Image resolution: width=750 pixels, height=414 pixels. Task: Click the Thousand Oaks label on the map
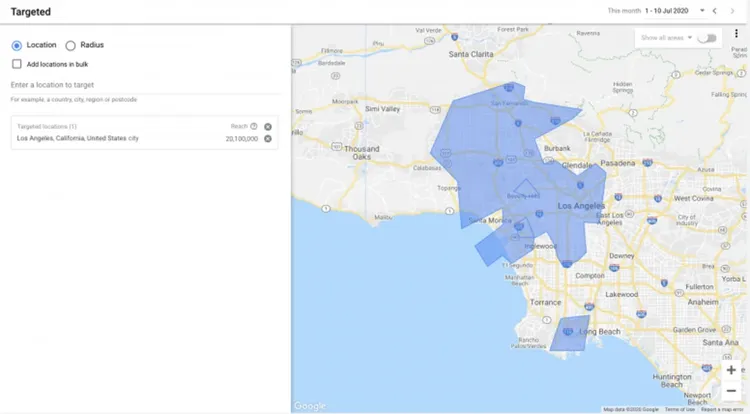pos(362,153)
